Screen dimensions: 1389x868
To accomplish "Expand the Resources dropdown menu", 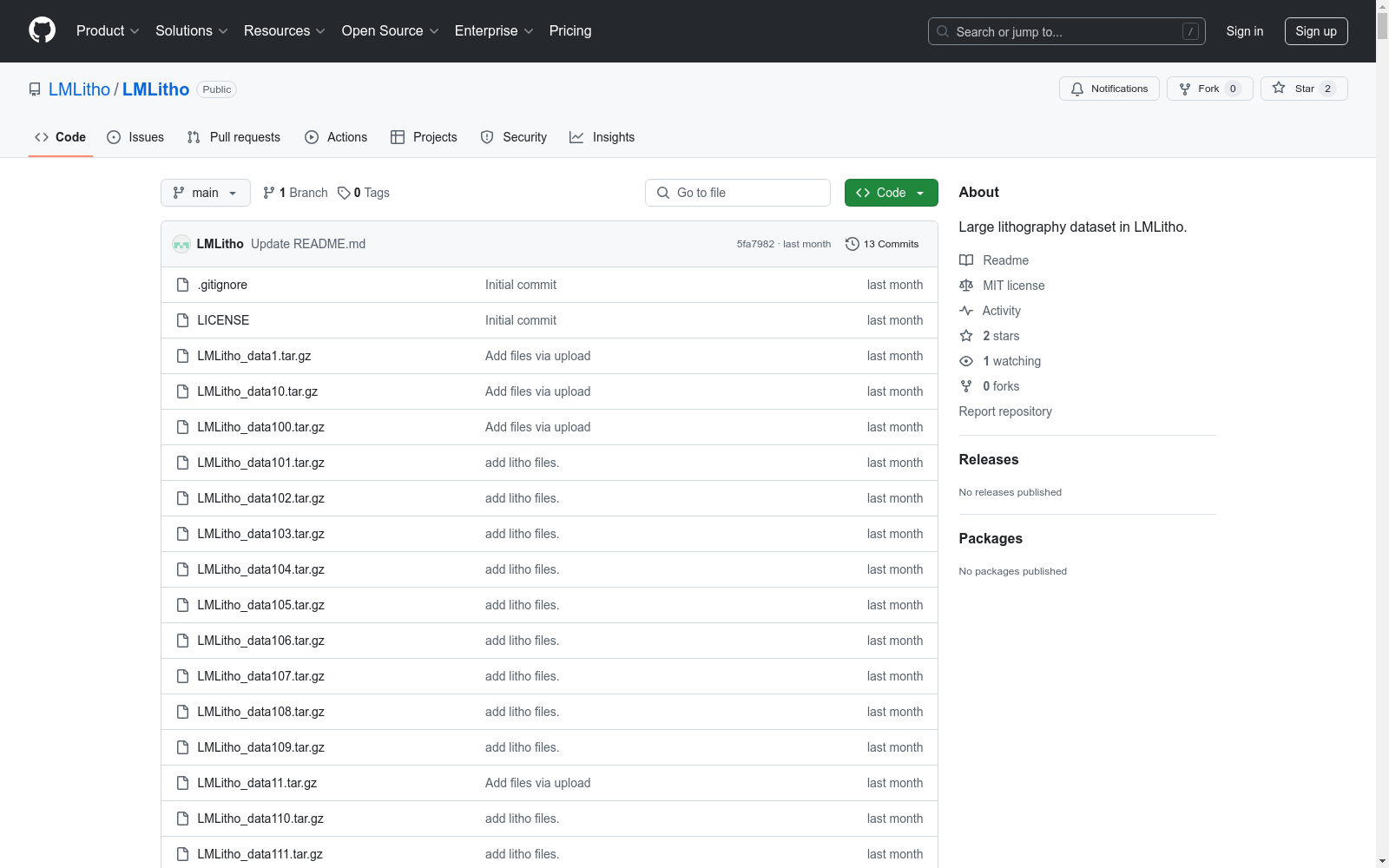I will click(285, 31).
